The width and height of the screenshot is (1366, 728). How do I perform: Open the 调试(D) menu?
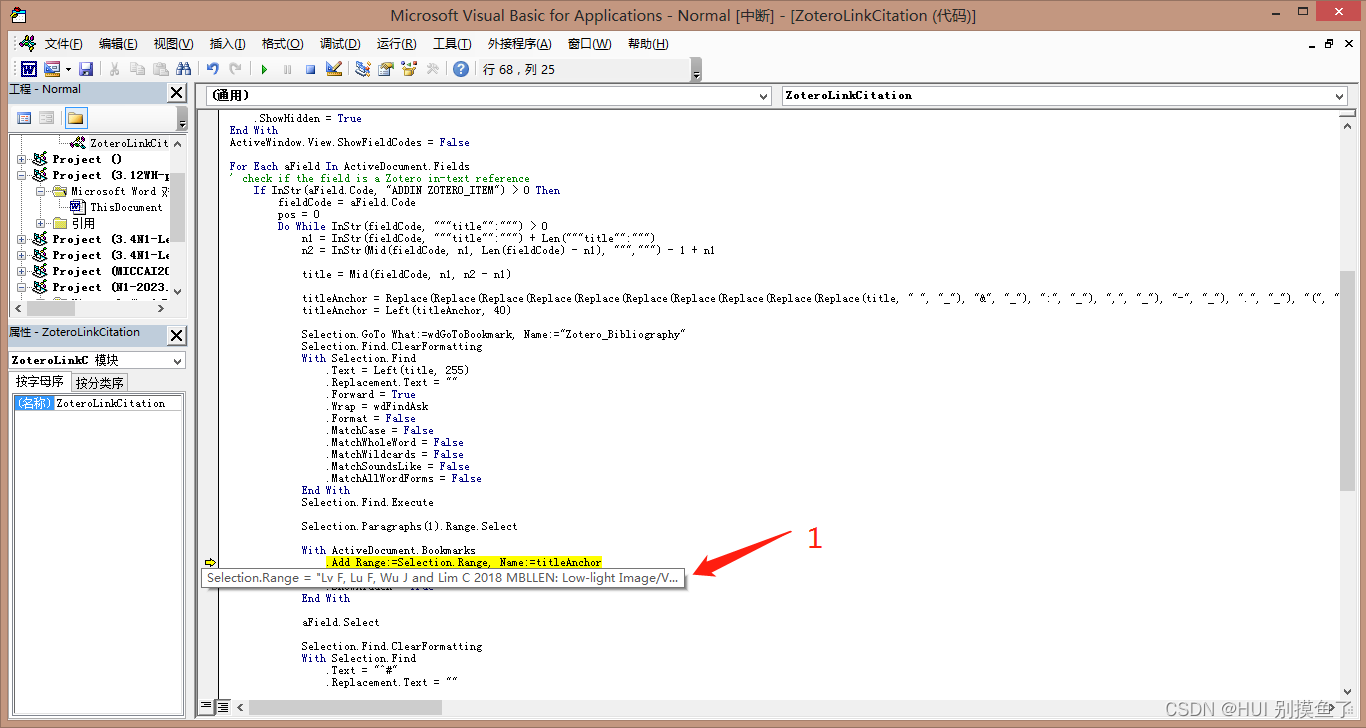[340, 44]
